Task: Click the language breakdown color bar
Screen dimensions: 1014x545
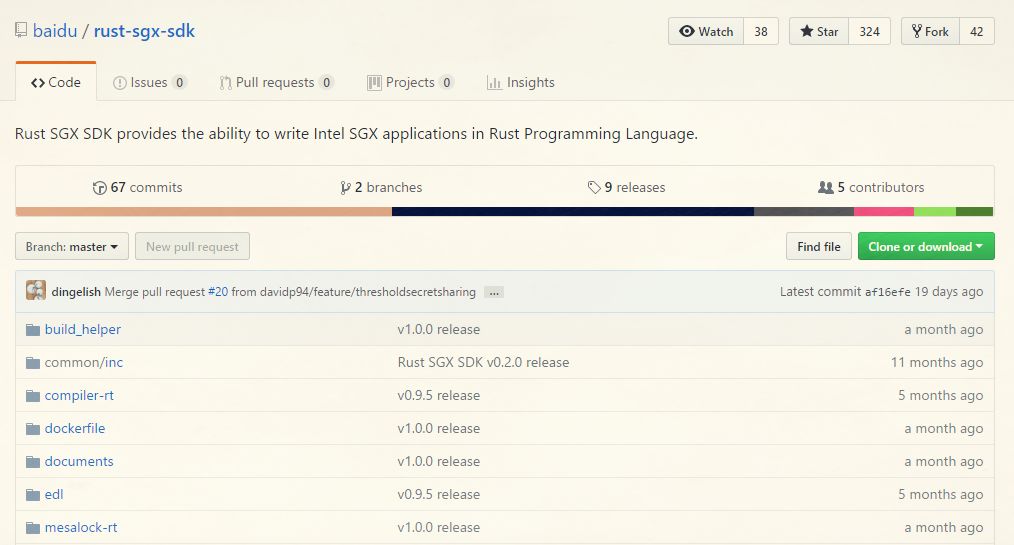Action: point(504,212)
